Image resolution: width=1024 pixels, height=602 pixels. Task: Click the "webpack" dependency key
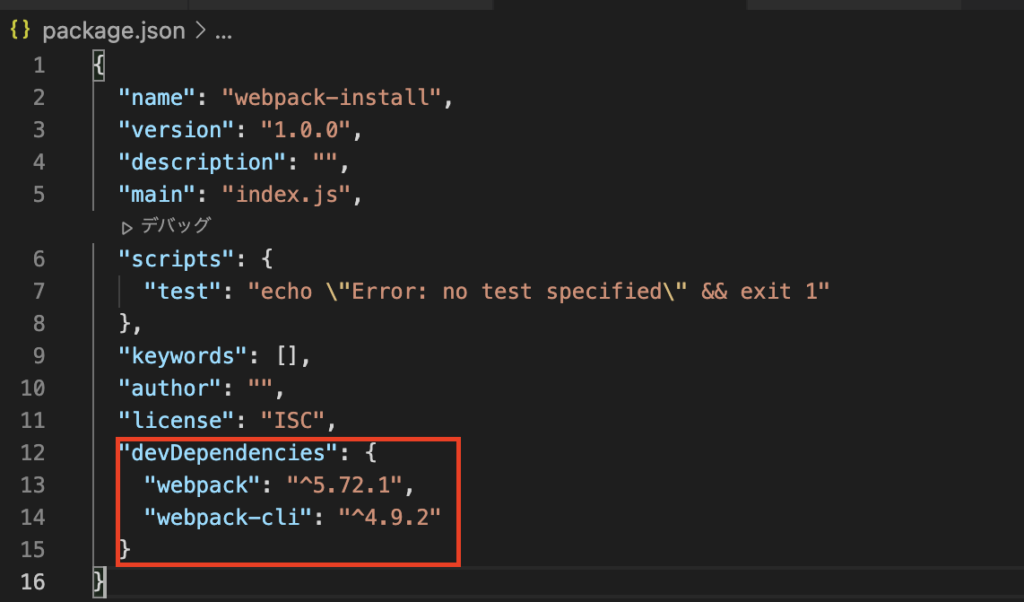tap(202, 486)
